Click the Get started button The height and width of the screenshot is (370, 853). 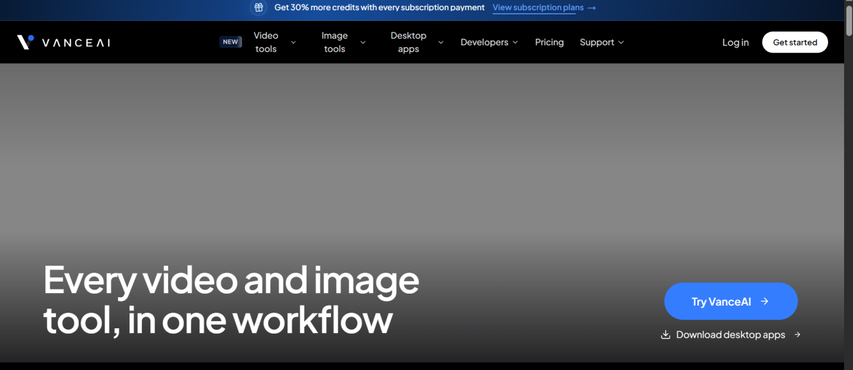click(x=795, y=42)
